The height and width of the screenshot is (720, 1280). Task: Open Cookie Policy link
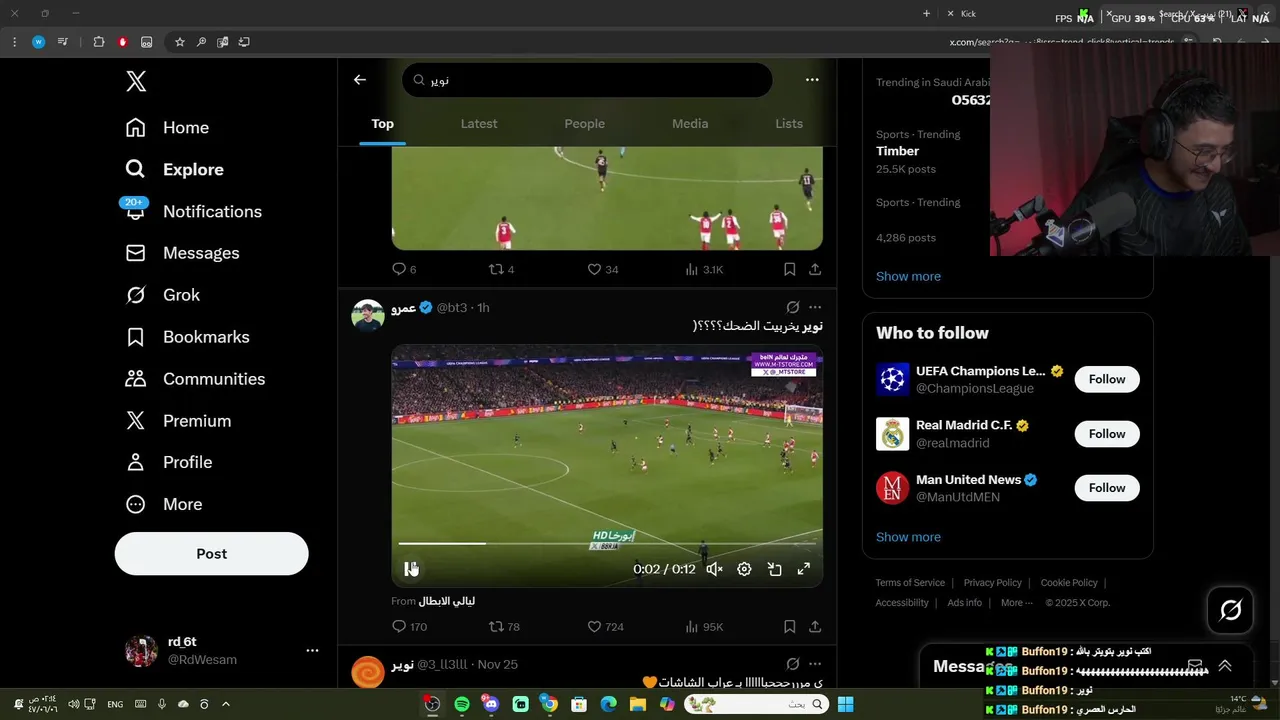1069,583
